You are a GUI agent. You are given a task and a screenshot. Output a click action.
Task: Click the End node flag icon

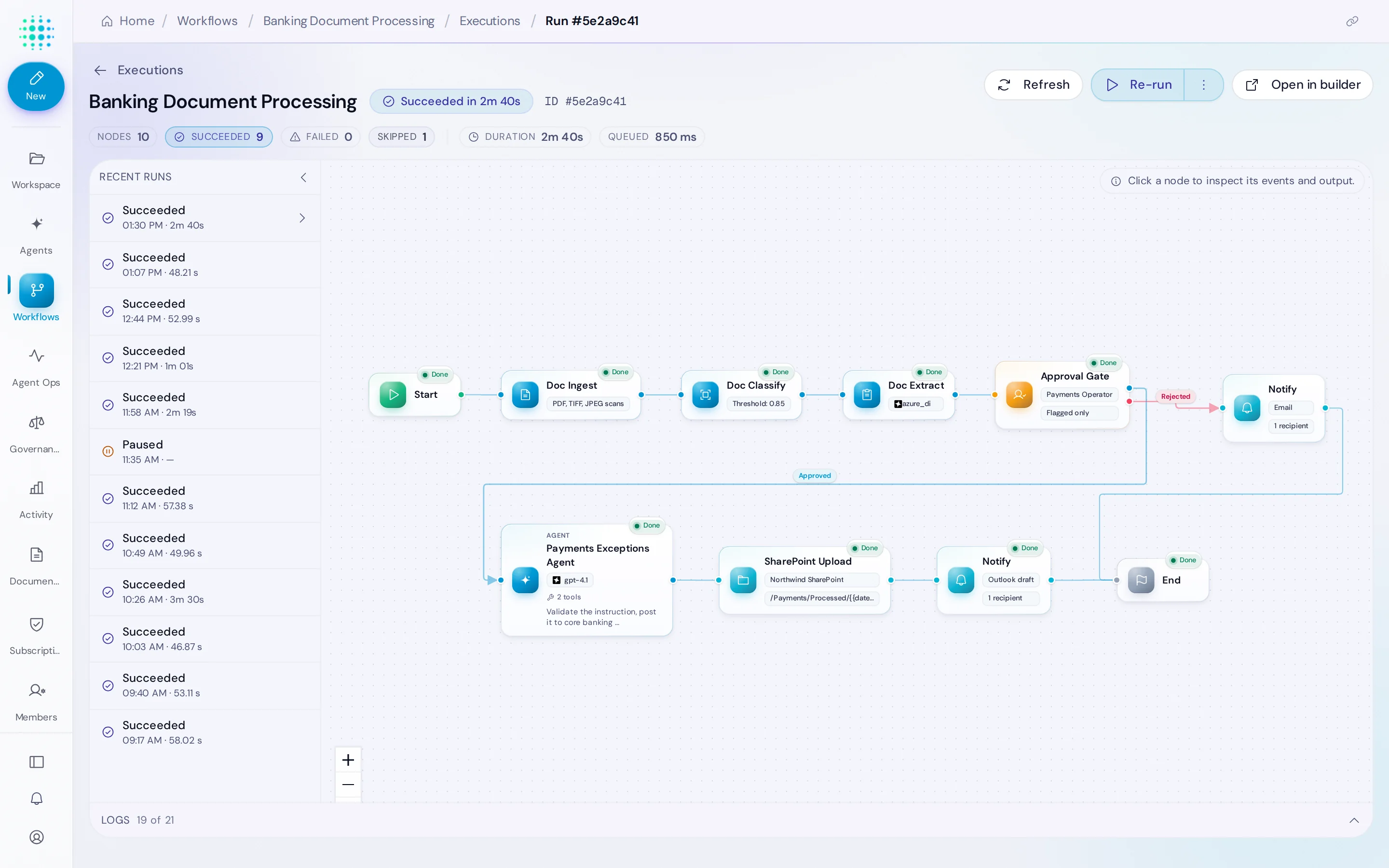(1141, 580)
